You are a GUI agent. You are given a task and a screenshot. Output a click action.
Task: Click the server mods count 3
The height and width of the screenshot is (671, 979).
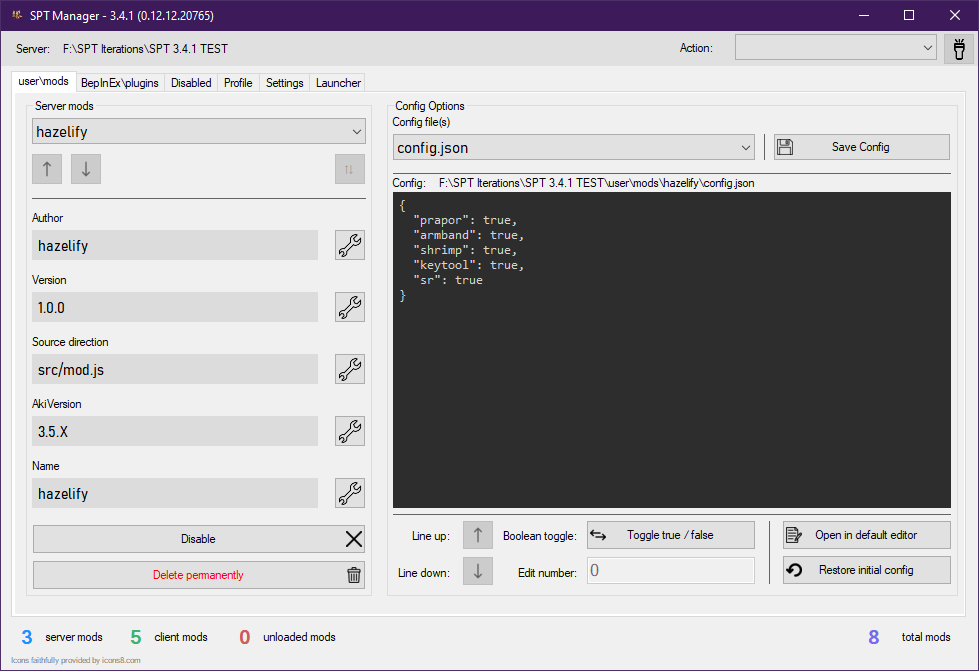[x=27, y=637]
